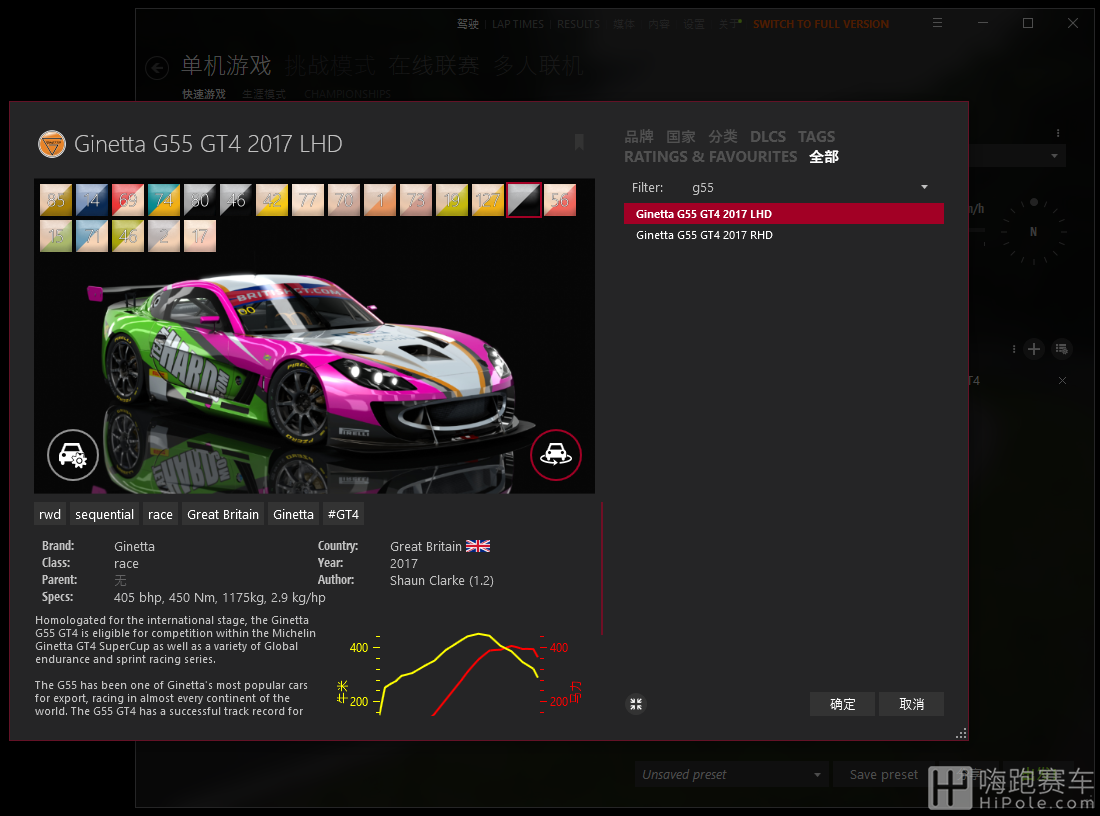
Task: Open RESULTS in main window menu
Action: 579,24
